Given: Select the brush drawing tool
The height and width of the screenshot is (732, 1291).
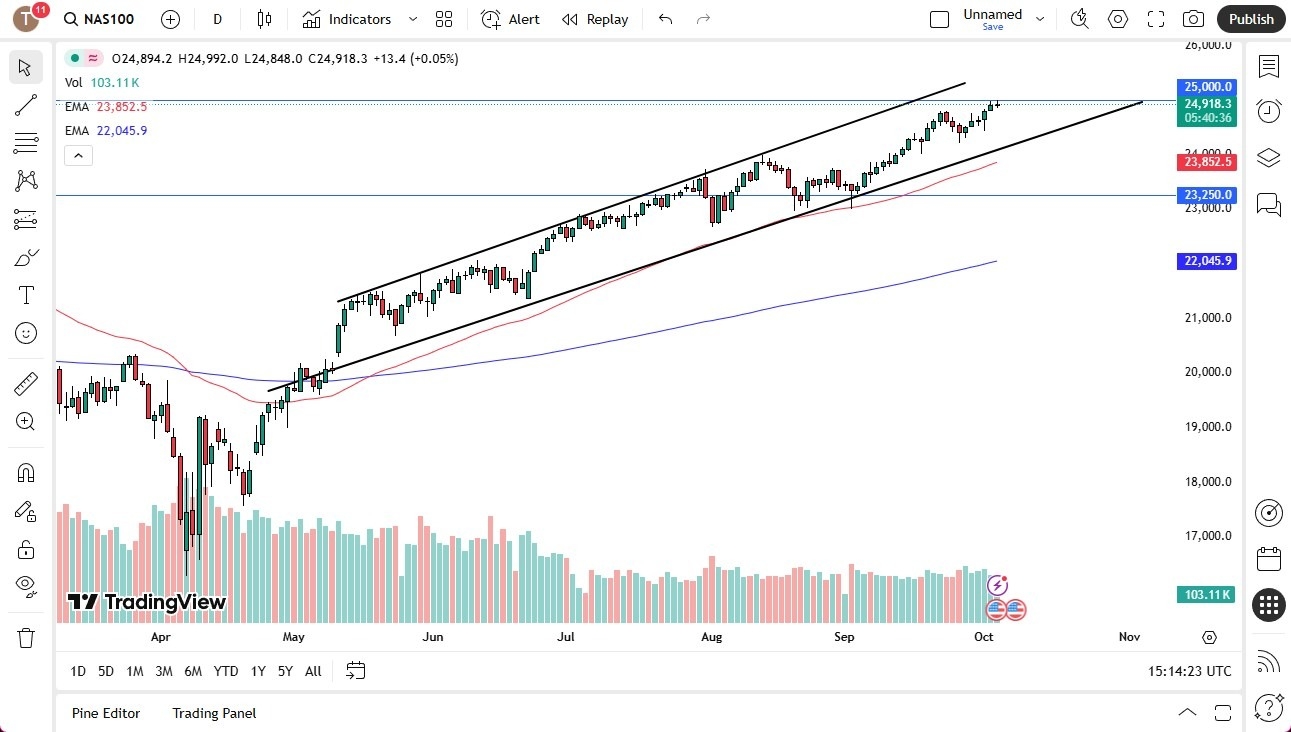Looking at the screenshot, I should (25, 257).
